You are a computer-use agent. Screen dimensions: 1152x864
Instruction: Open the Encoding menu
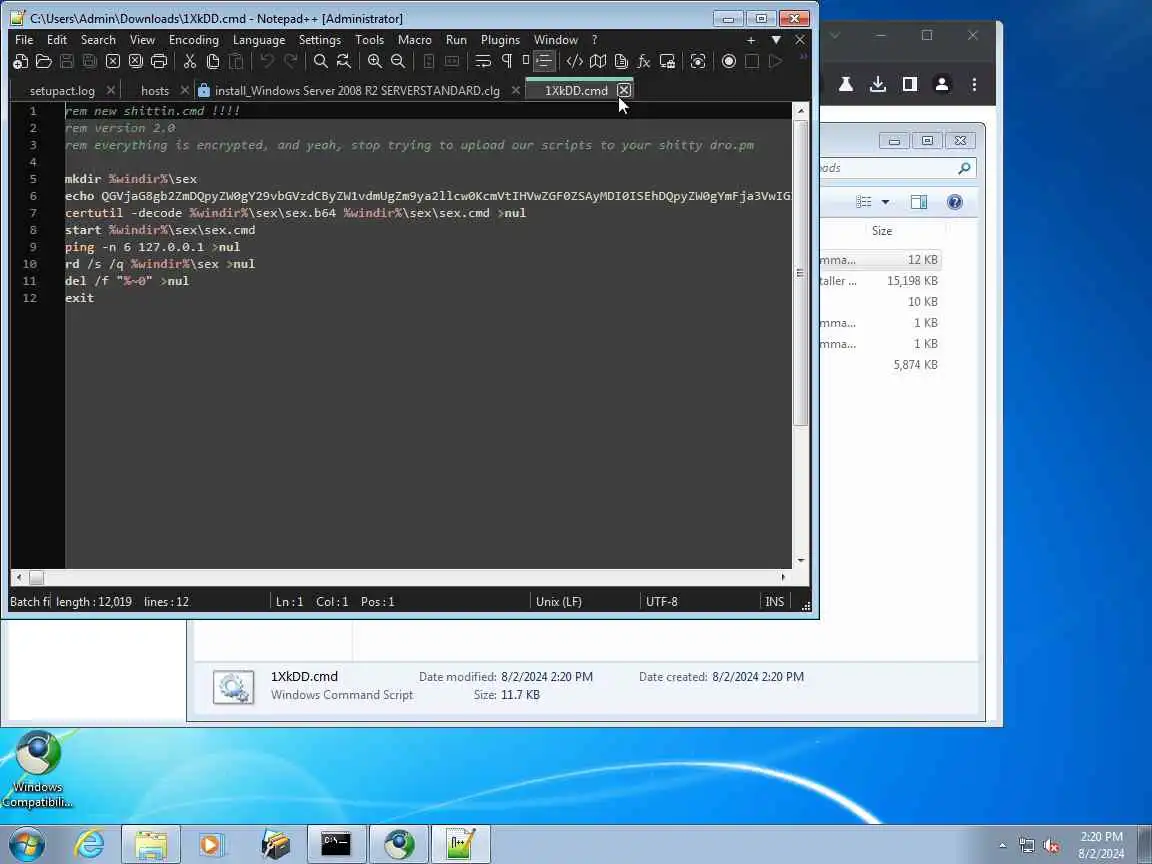pos(194,40)
